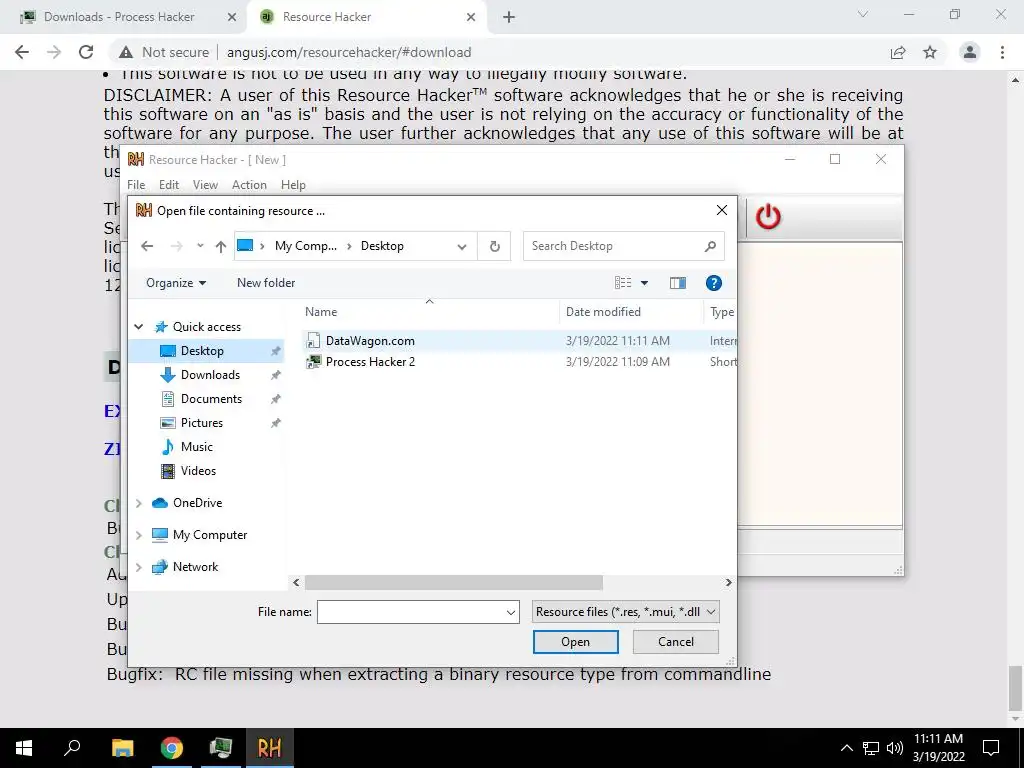Open File Explorer from taskbar
The image size is (1024, 768).
click(122, 748)
